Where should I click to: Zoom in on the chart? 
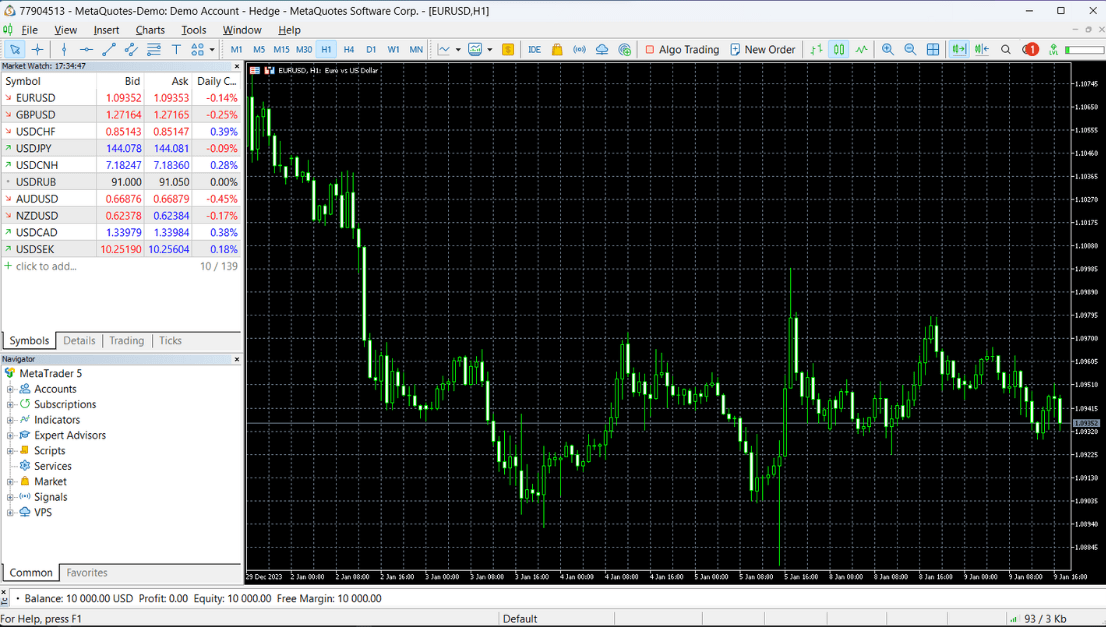click(887, 48)
